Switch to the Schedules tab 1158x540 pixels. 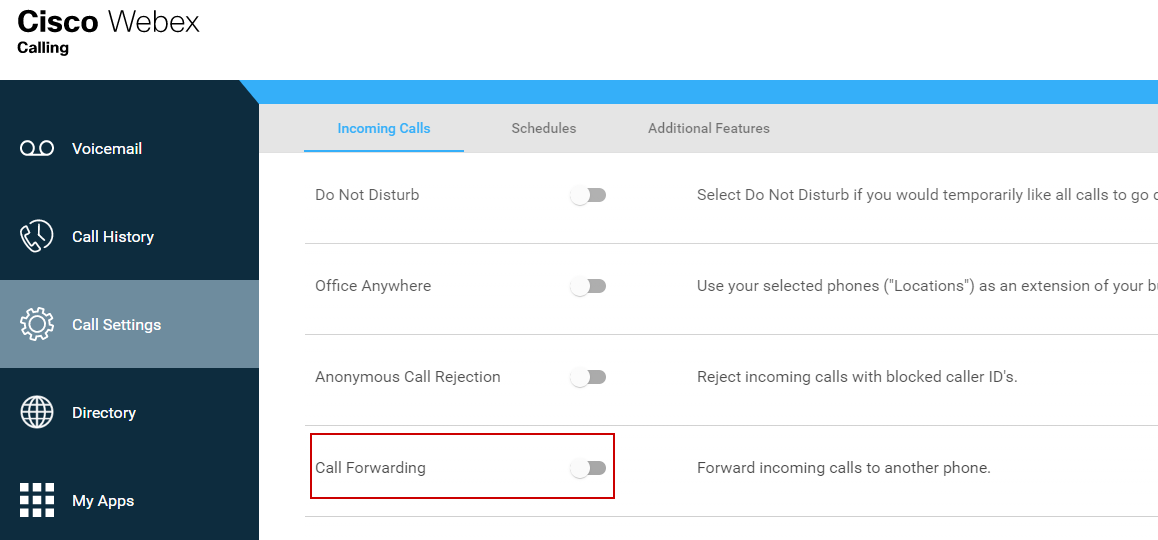(x=543, y=128)
